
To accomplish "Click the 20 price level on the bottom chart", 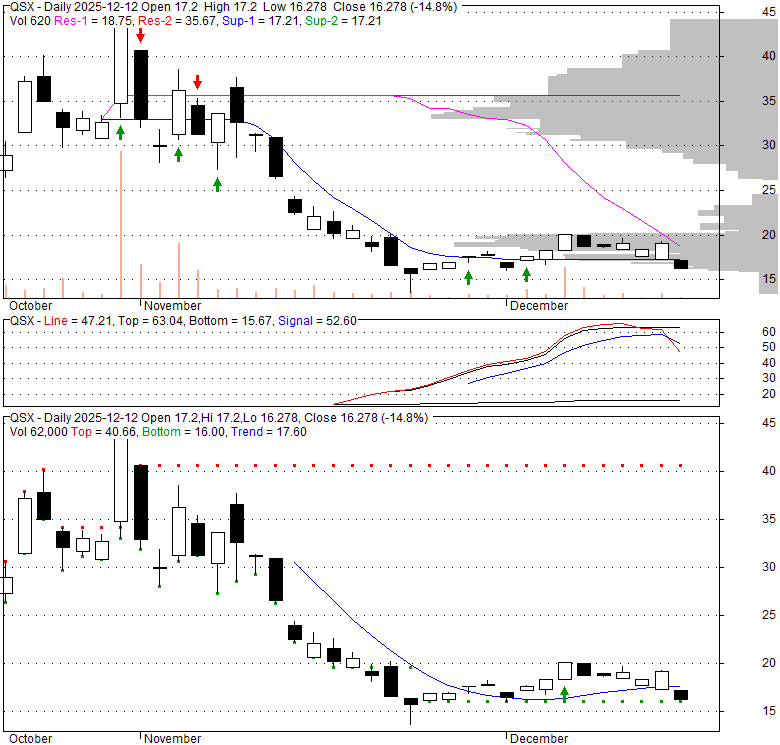I will coord(769,663).
